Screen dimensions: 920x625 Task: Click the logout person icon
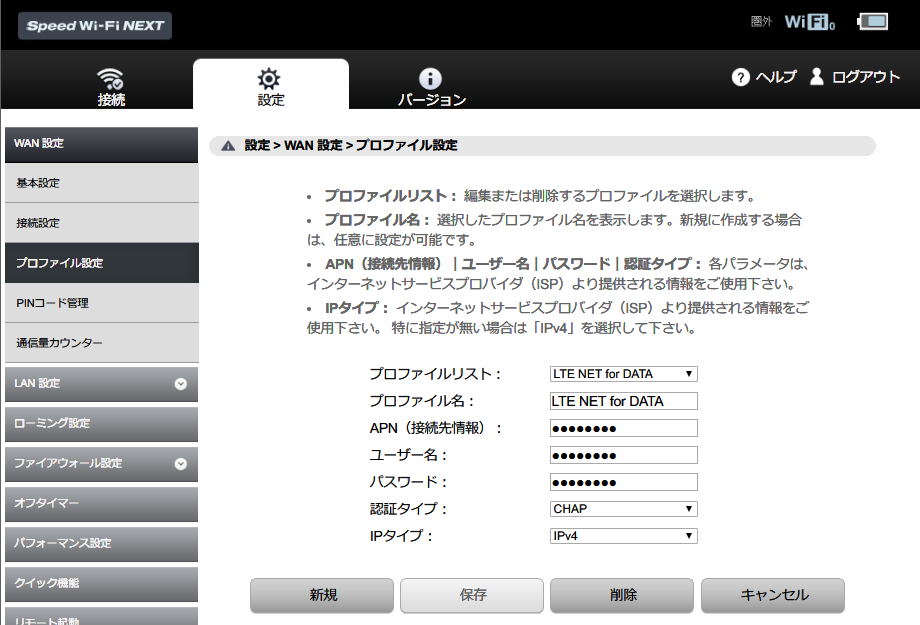816,76
